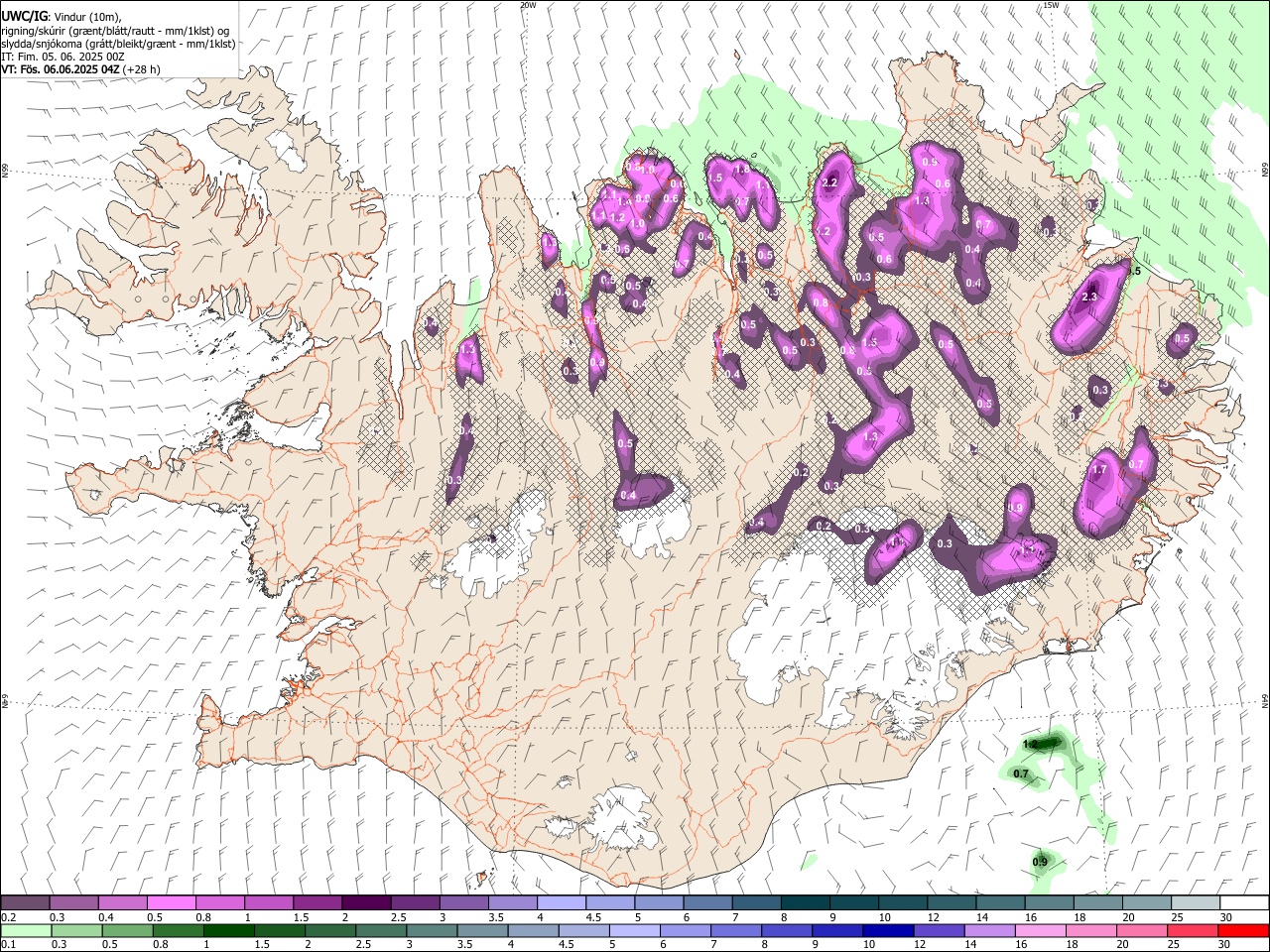Click the "(+28 h)" forecast offset text
The height and width of the screenshot is (952, 1270).
tap(142, 69)
